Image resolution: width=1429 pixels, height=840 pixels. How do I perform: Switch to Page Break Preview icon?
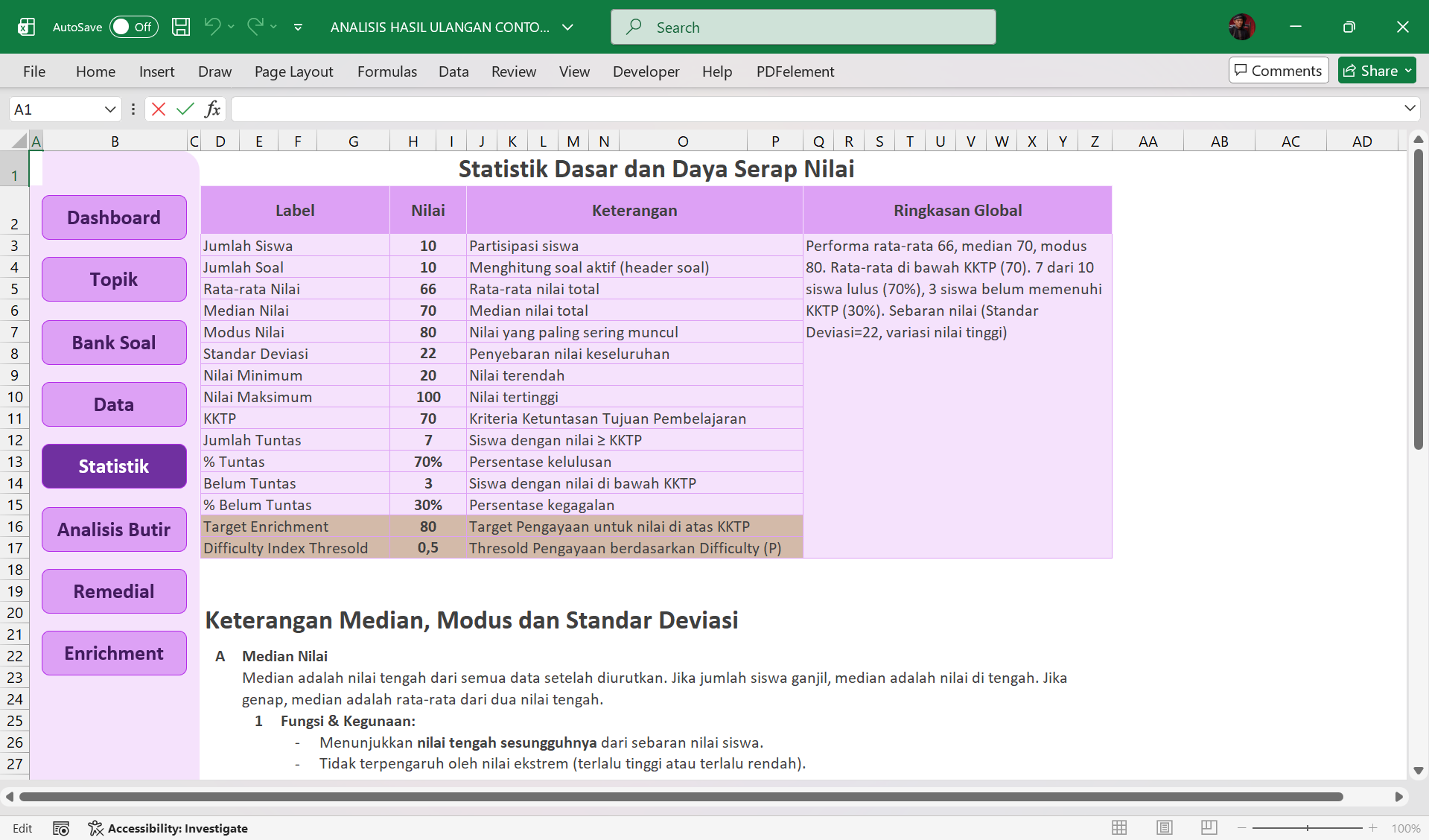[x=1209, y=827]
